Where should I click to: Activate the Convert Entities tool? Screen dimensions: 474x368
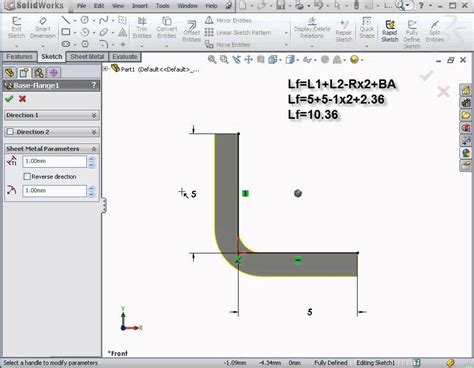coord(166,28)
